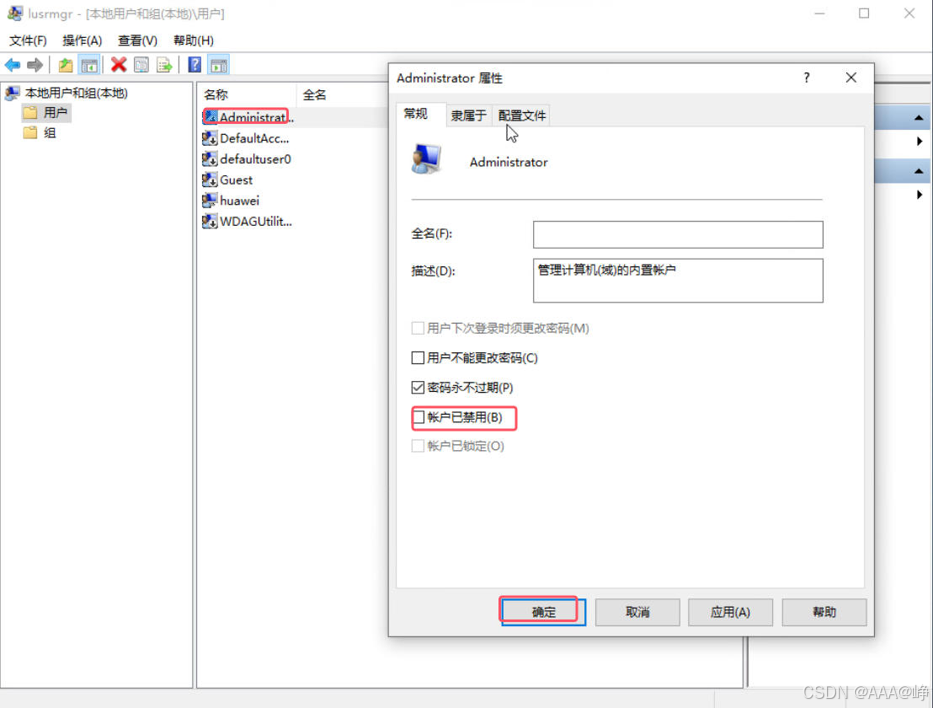The width and height of the screenshot is (933, 708).
Task: Expand the first right-arrow in actions pane
Action: 919,141
